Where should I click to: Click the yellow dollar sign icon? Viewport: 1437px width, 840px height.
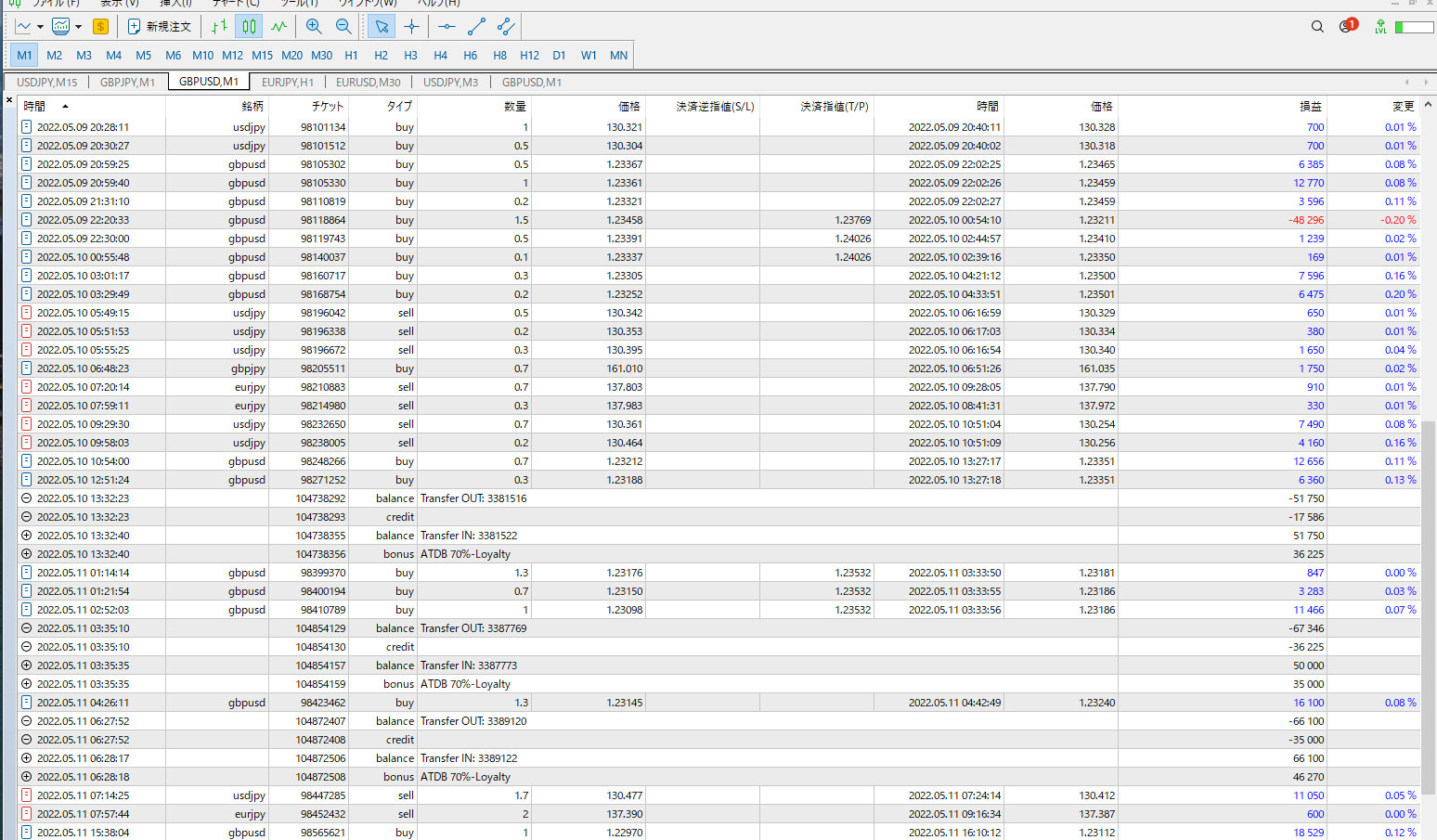click(100, 27)
